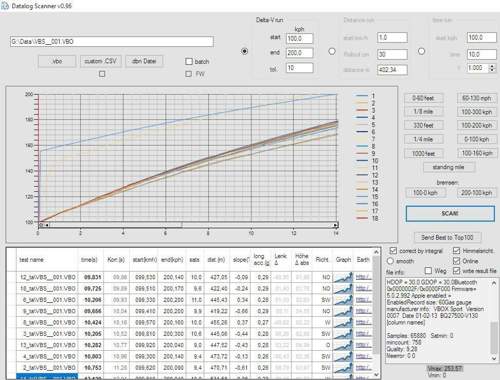Enable the batch checkbox
The height and width of the screenshot is (380, 500).
(x=189, y=61)
